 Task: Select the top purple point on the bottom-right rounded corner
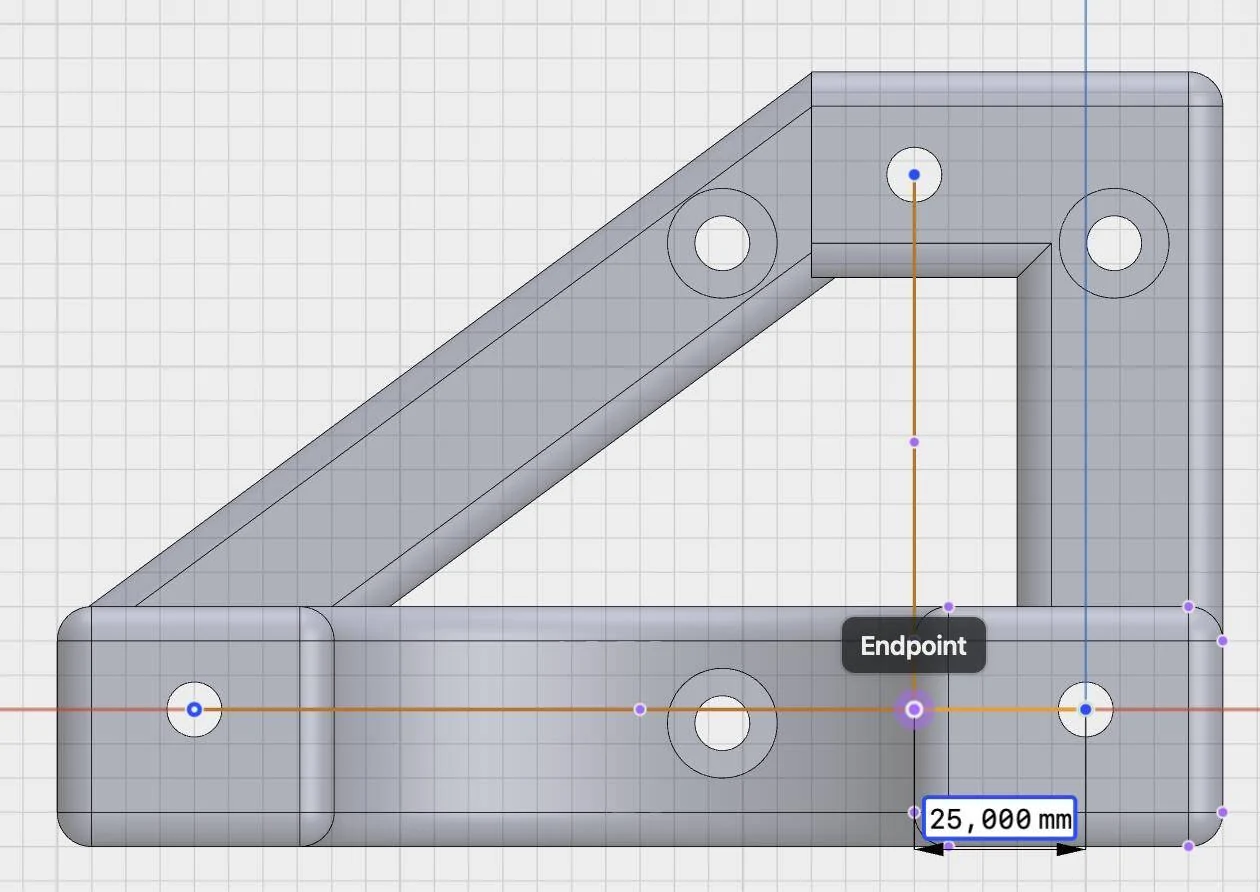(x=1188, y=606)
